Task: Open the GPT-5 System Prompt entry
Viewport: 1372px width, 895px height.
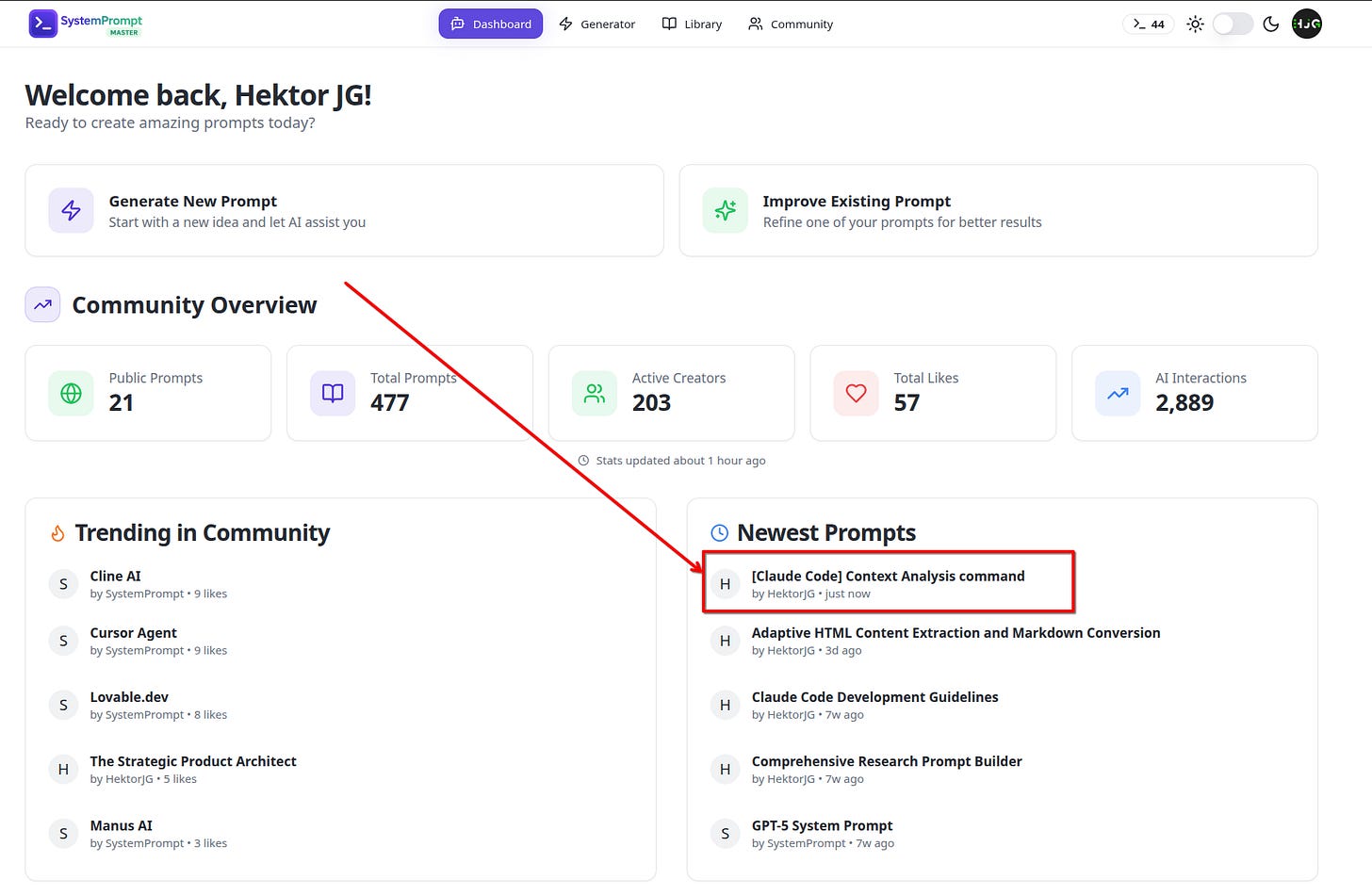Action: pyautogui.click(x=1003, y=833)
